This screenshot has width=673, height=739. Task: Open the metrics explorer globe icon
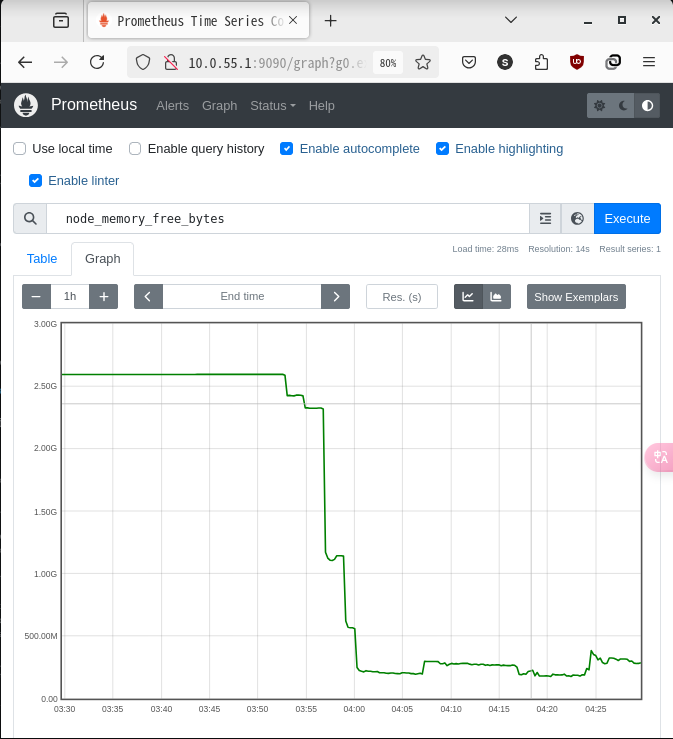[x=577, y=219]
